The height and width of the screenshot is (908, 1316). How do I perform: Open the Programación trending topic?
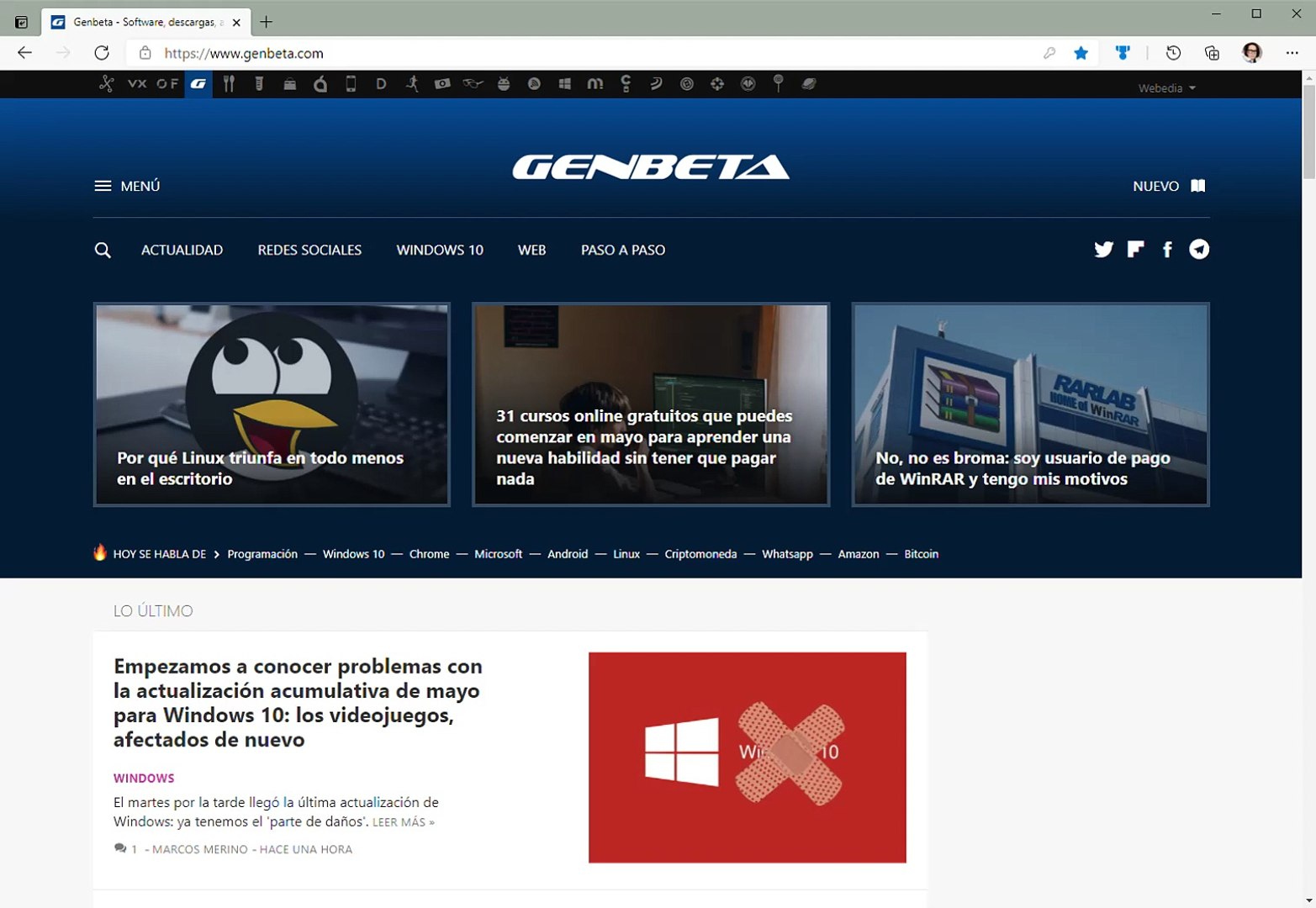[262, 554]
